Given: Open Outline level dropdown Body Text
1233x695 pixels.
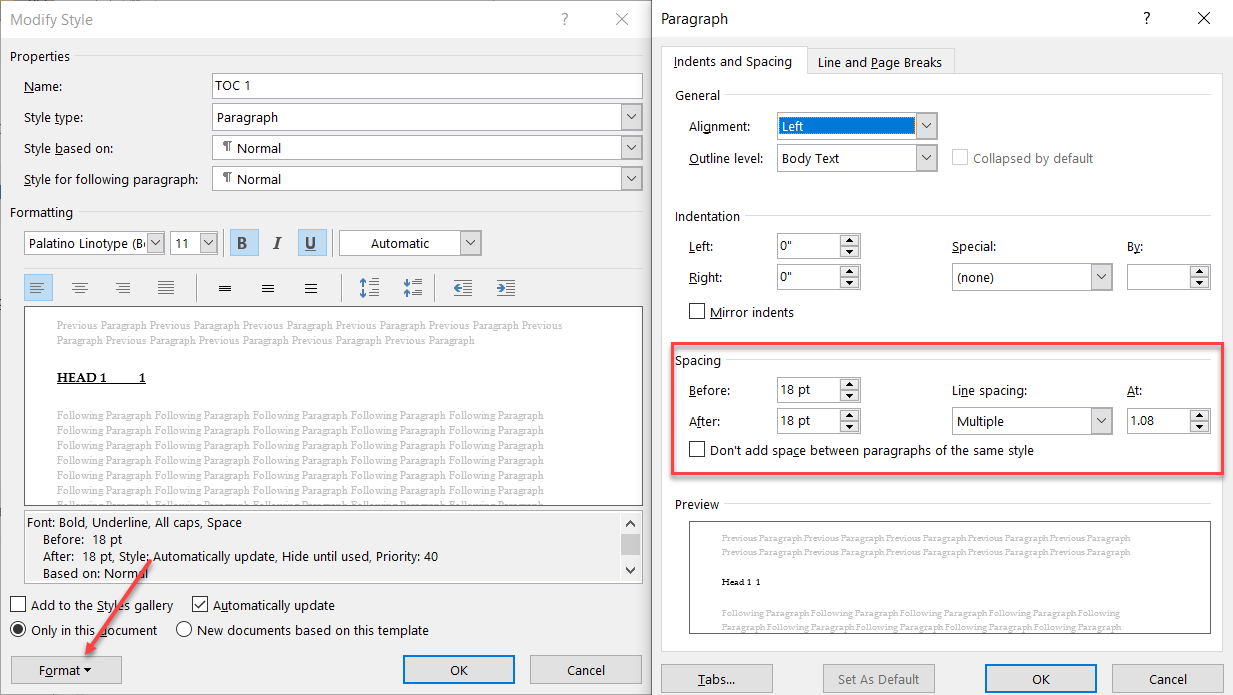Looking at the screenshot, I should (927, 158).
